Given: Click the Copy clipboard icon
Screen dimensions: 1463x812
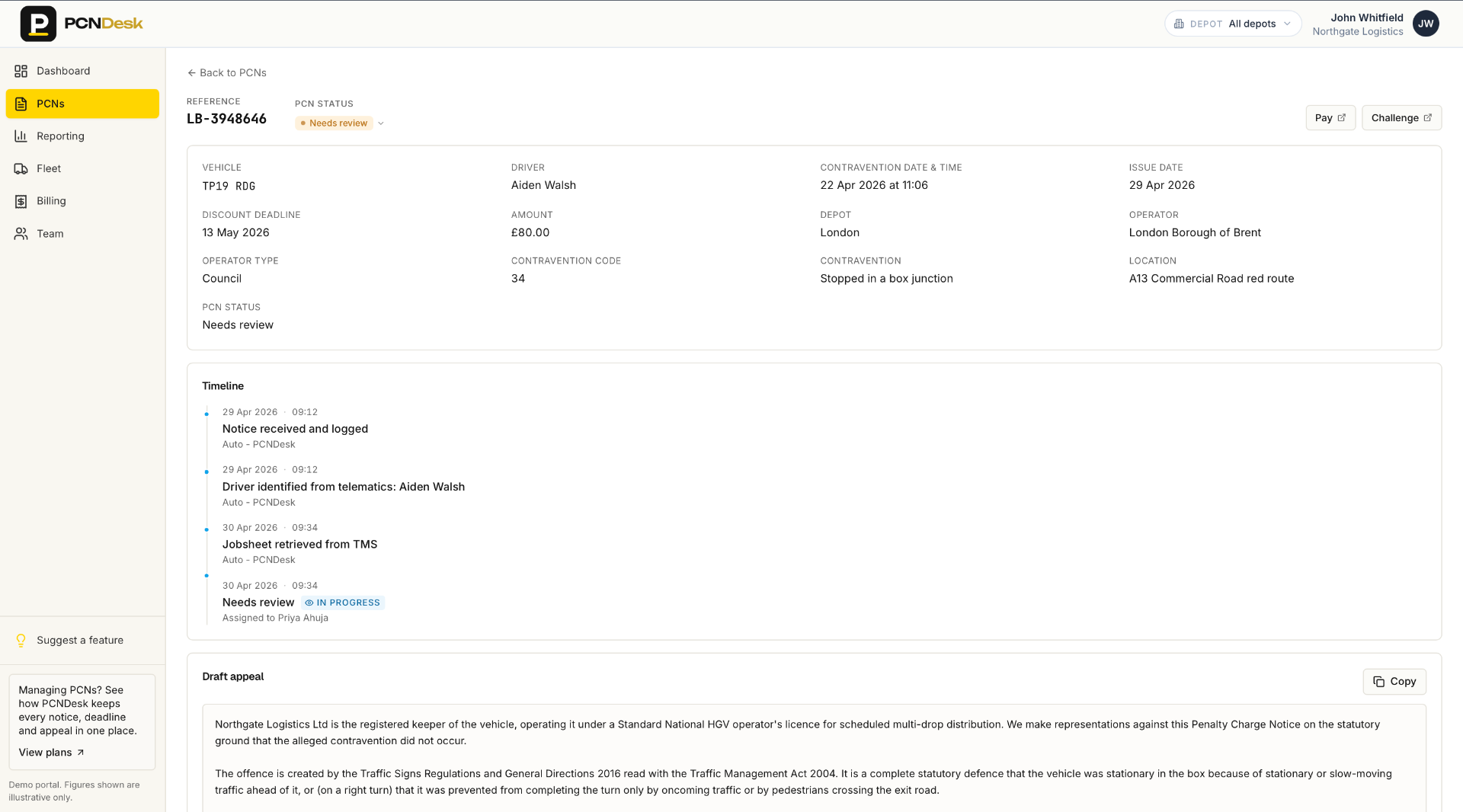Looking at the screenshot, I should pyautogui.click(x=1379, y=682).
